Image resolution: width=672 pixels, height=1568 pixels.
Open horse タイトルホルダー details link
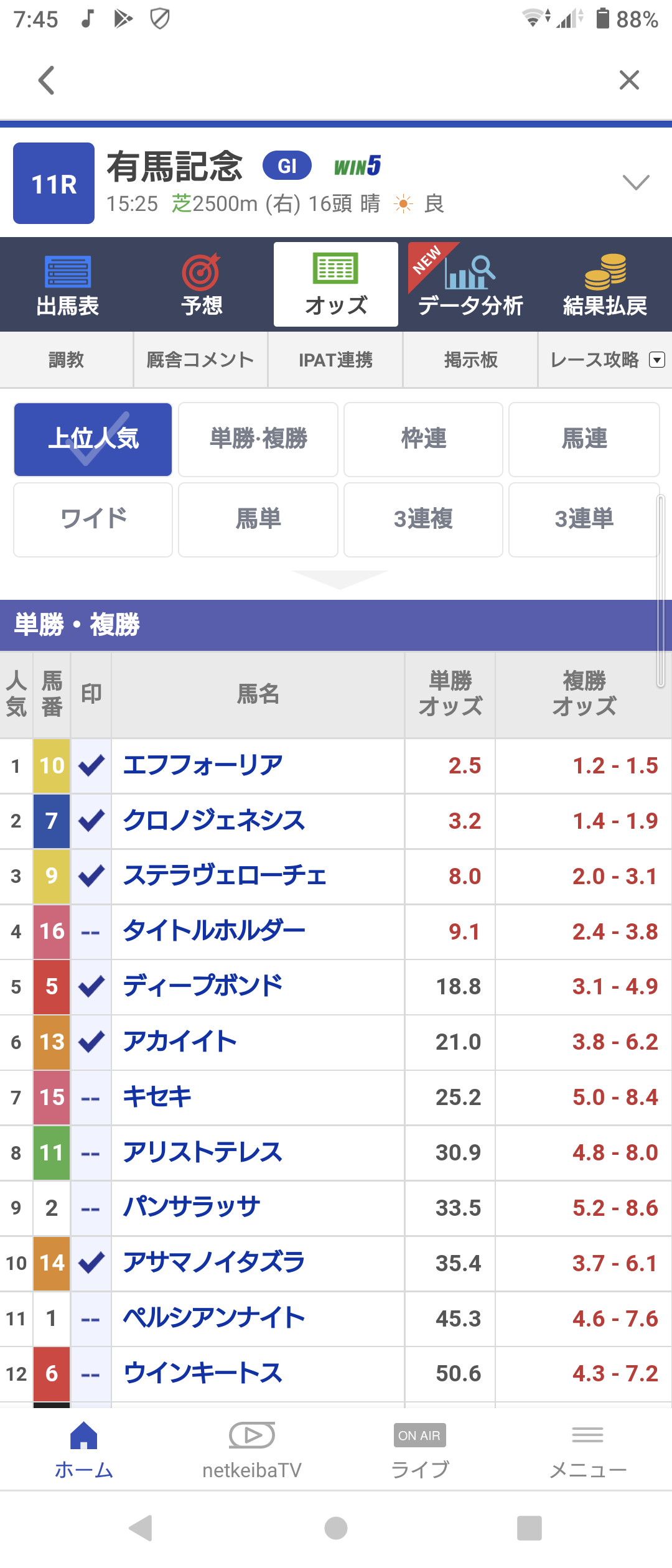[214, 931]
